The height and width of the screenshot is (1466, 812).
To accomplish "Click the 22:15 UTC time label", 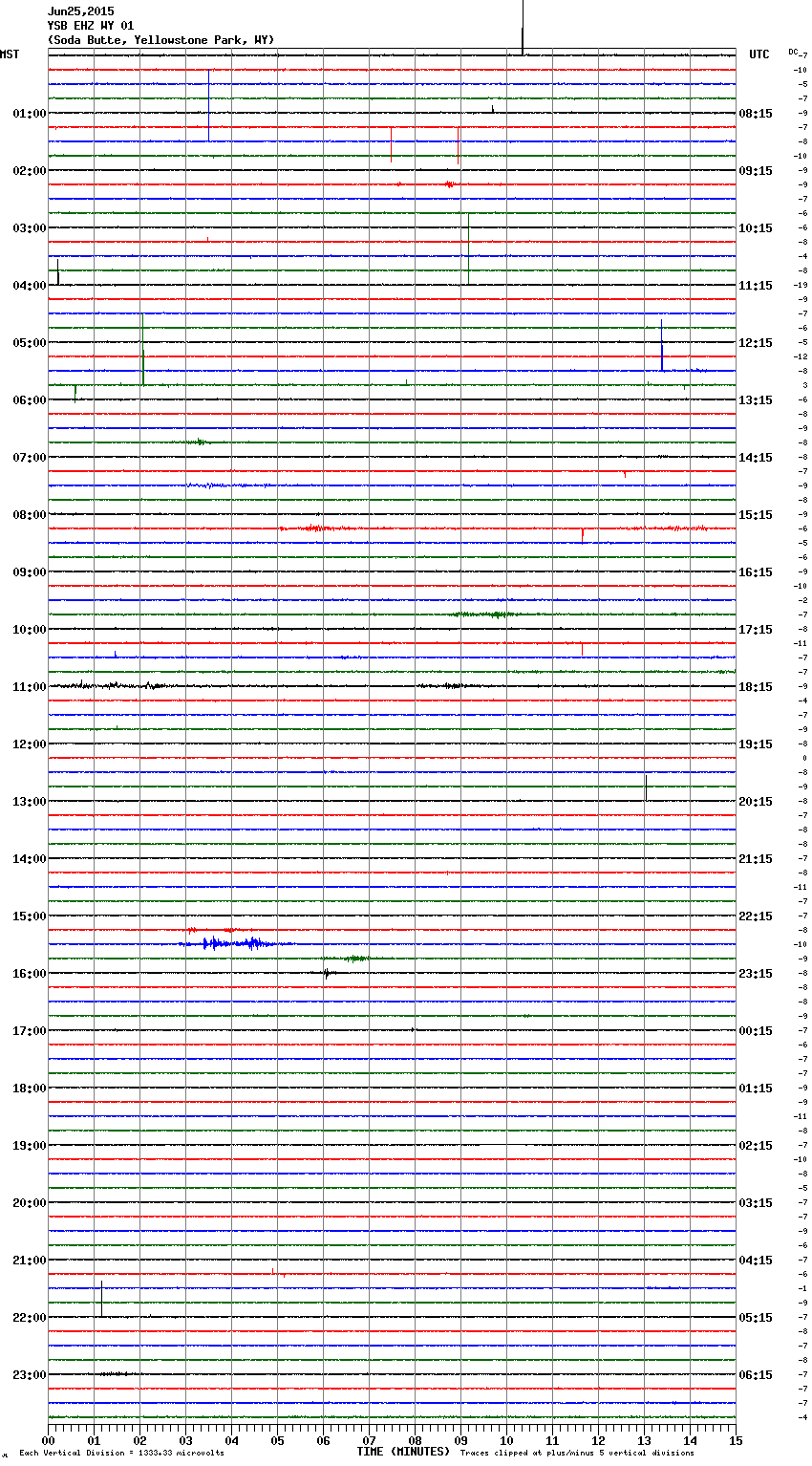I will point(756,916).
